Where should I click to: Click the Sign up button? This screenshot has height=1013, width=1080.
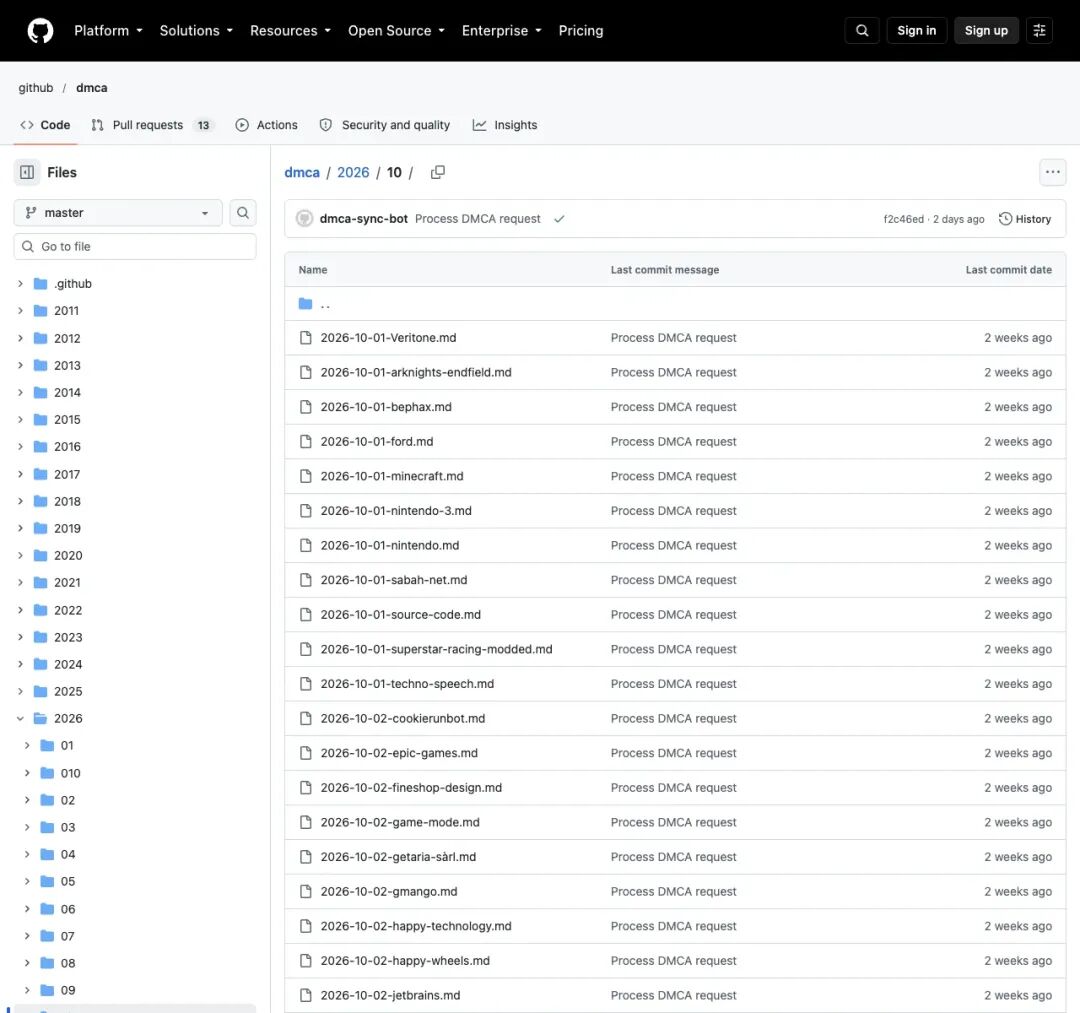pos(986,31)
